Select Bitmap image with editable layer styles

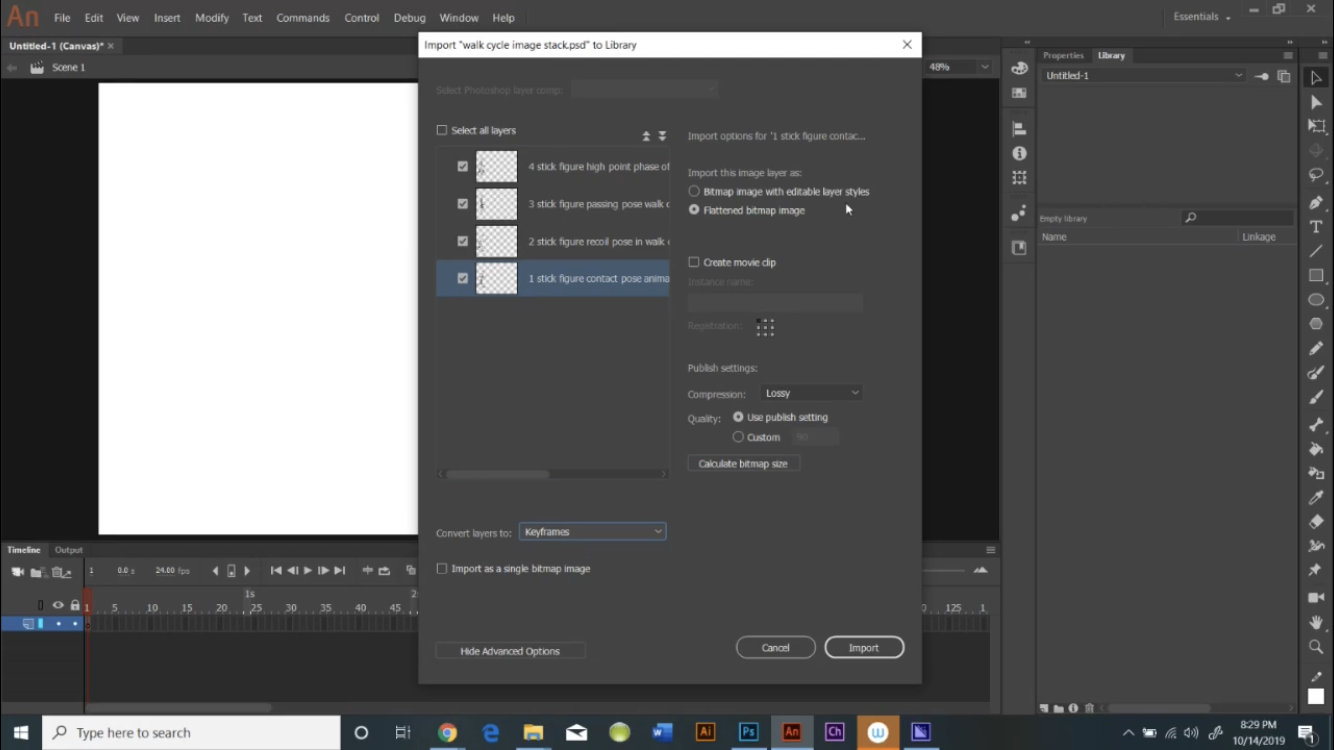click(x=694, y=191)
